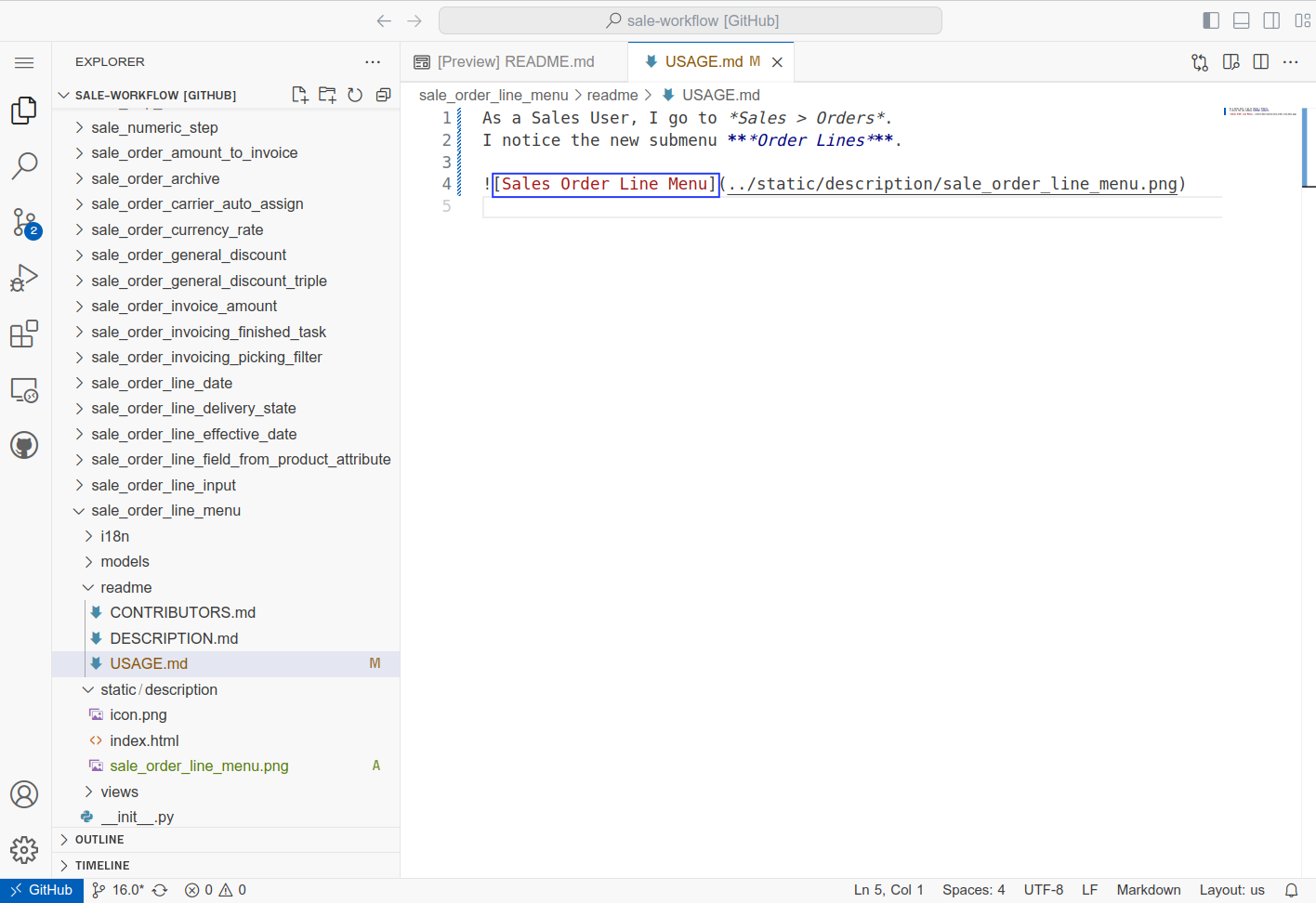The height and width of the screenshot is (903, 1316).
Task: Toggle the primary side bar visibility
Action: [x=1211, y=20]
